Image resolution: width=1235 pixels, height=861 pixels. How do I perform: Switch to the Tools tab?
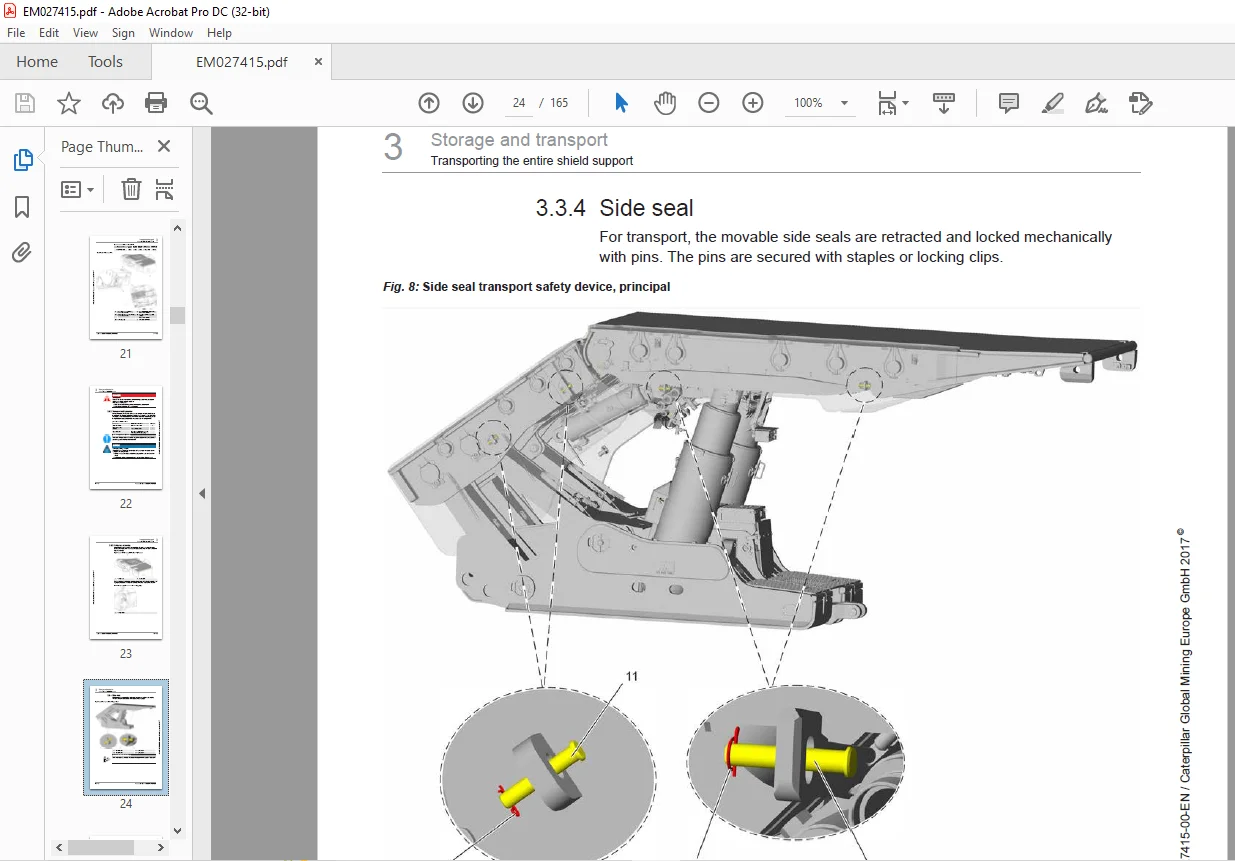pyautogui.click(x=105, y=62)
